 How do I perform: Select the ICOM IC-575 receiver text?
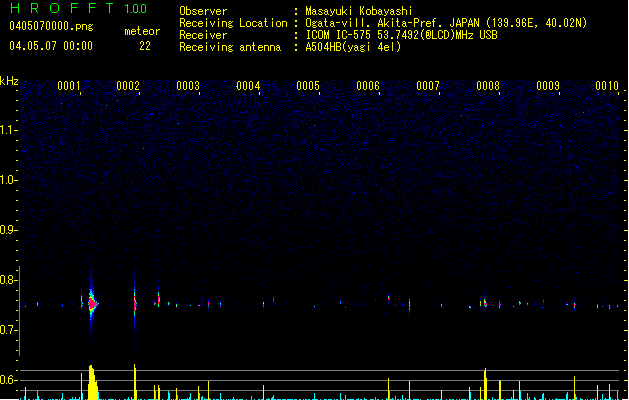point(402,35)
